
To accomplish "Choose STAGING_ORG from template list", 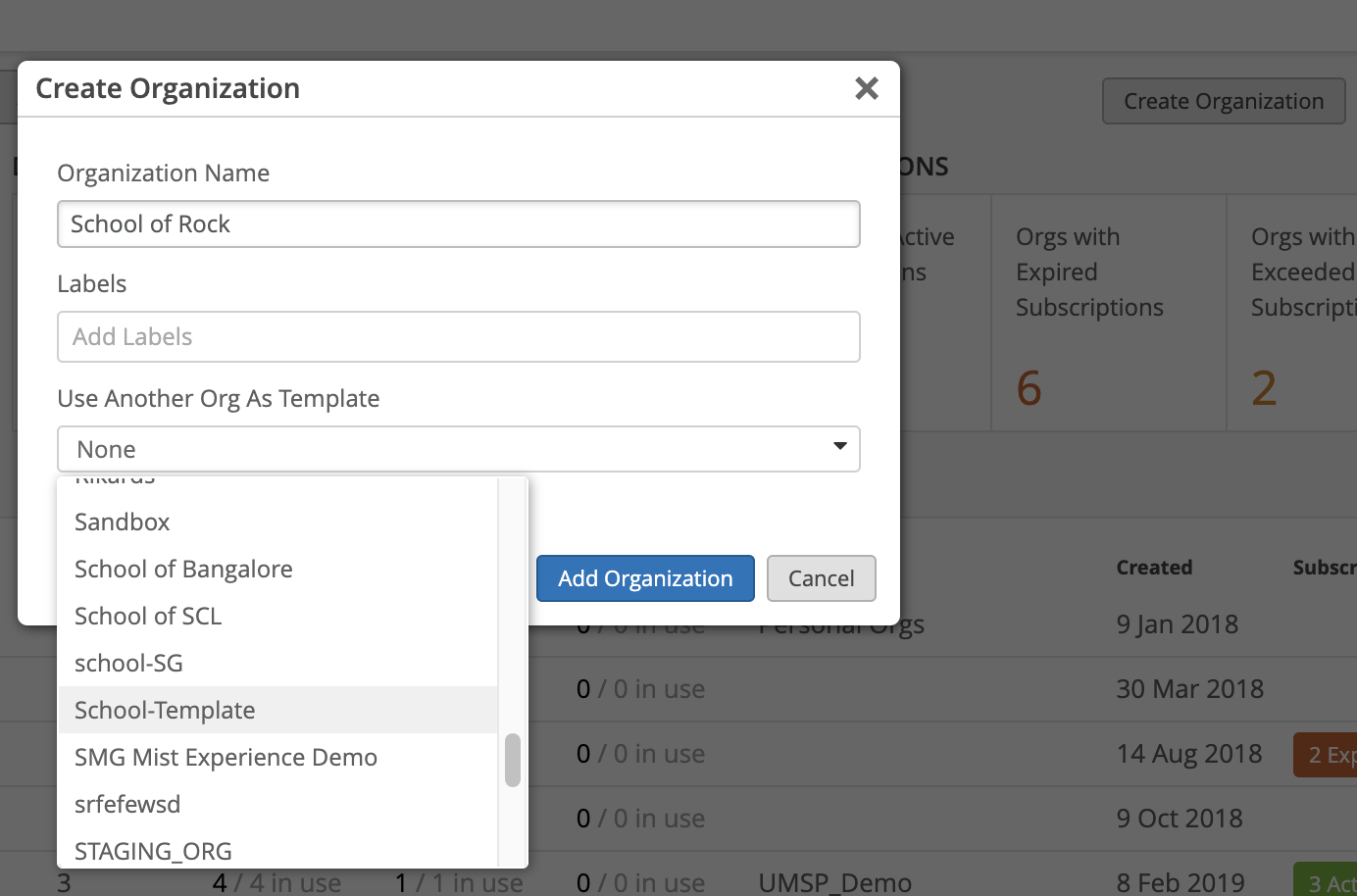I will click(x=153, y=850).
